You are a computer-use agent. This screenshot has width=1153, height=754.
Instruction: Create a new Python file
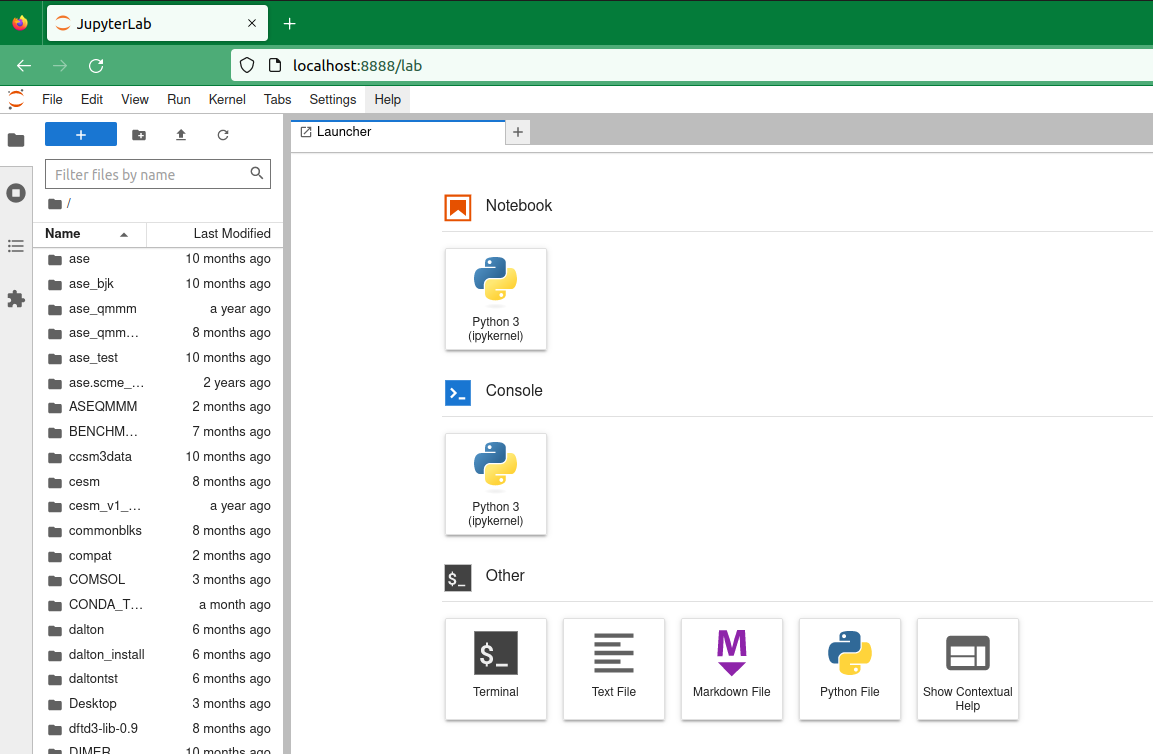click(x=849, y=669)
